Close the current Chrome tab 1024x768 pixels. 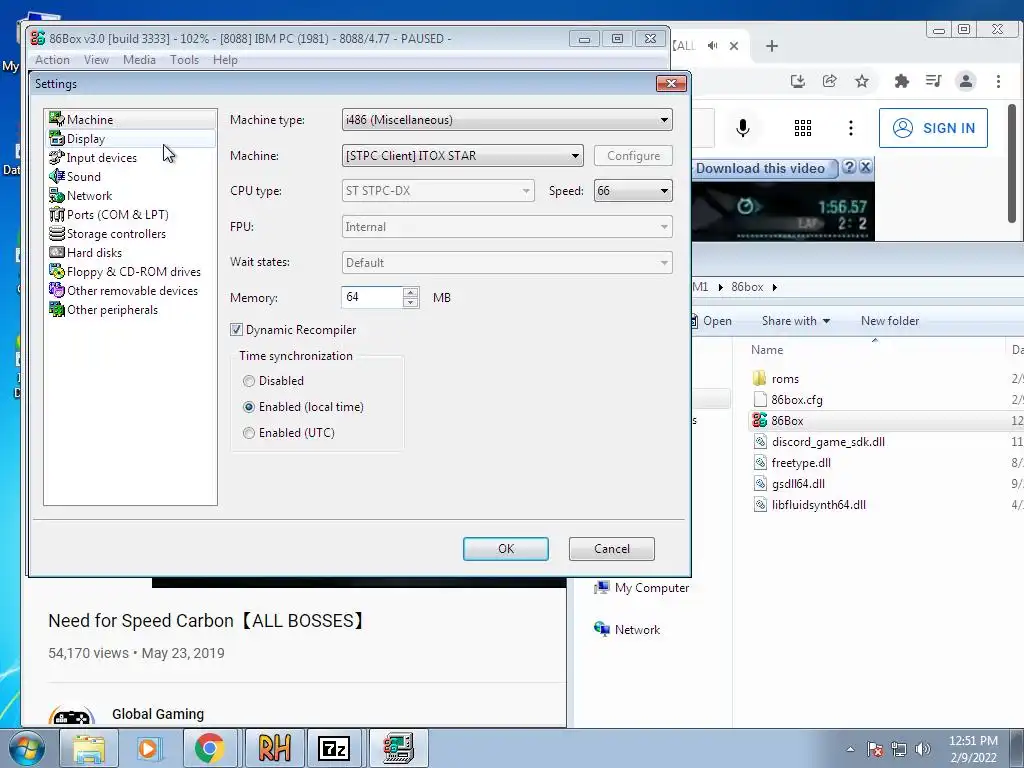pos(734,46)
